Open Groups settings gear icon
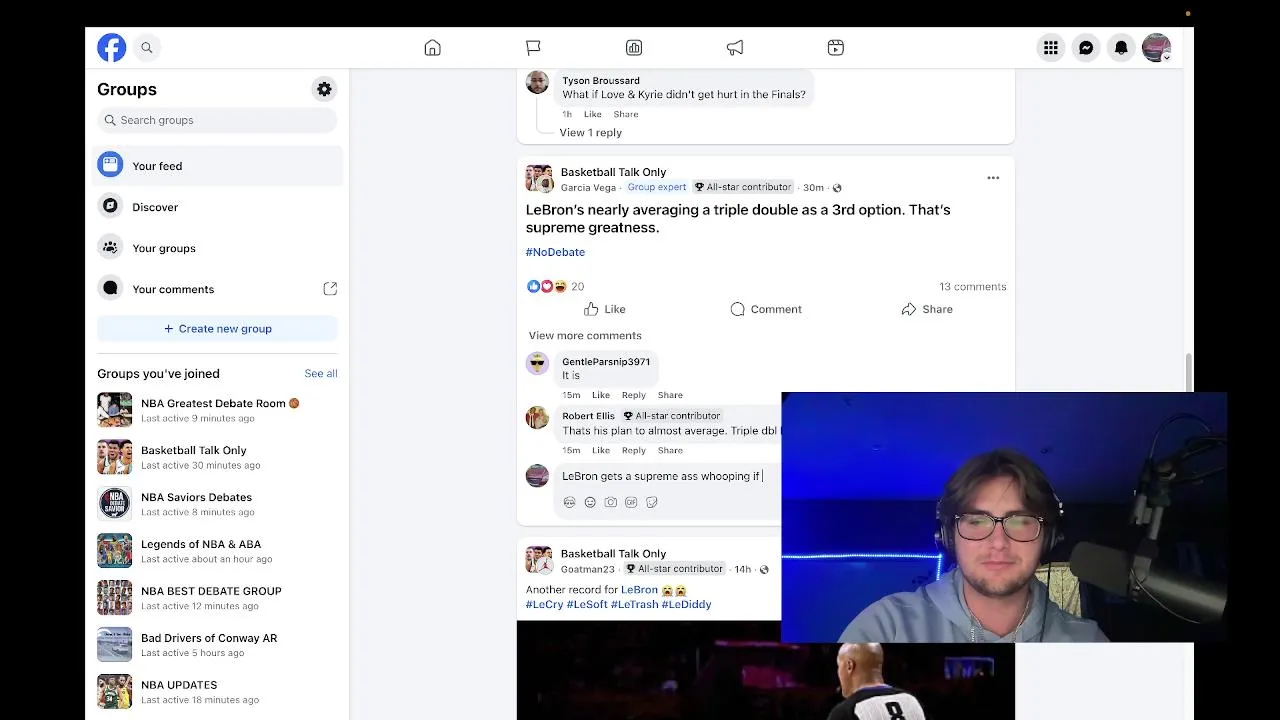1280x720 pixels. (x=324, y=89)
